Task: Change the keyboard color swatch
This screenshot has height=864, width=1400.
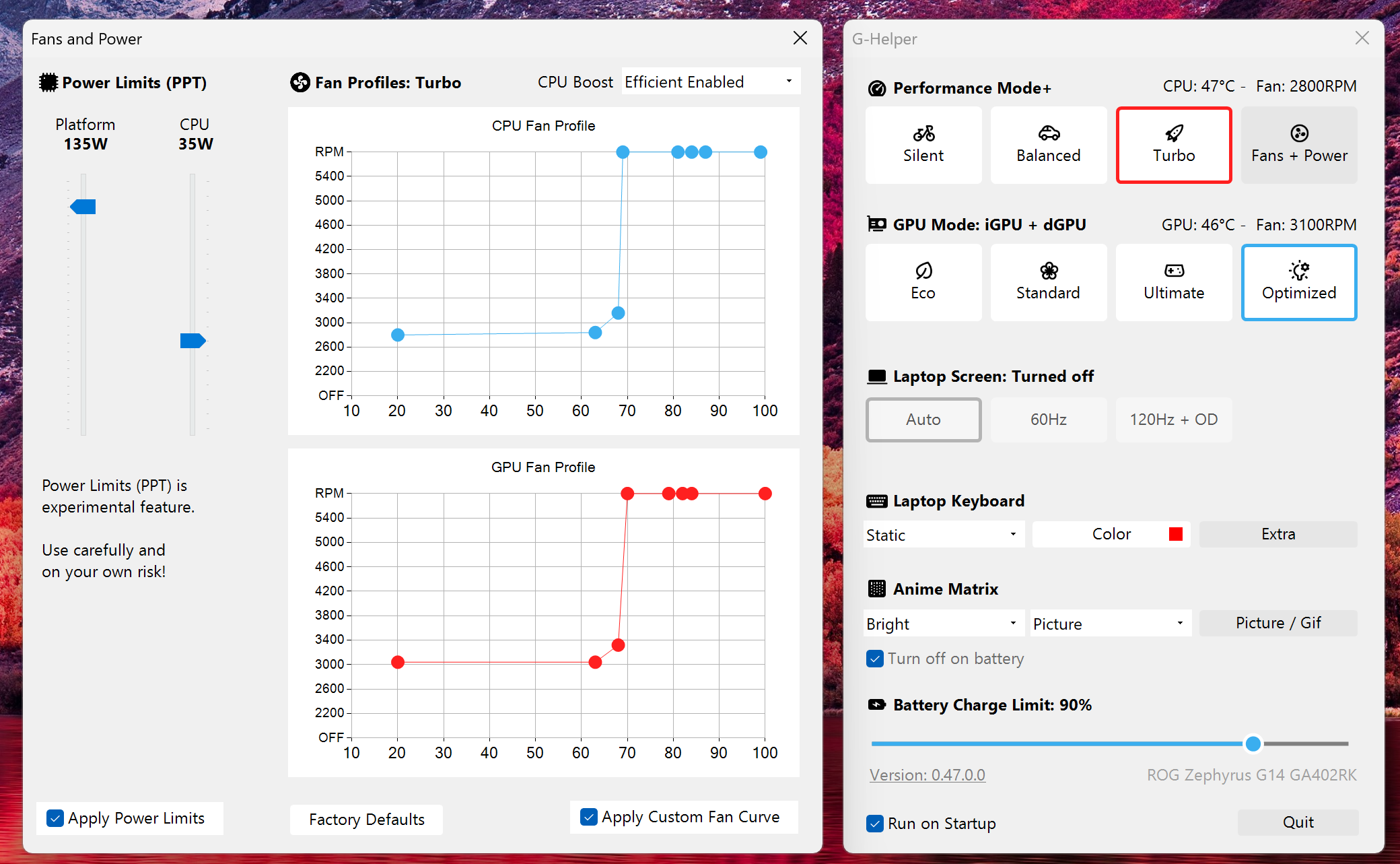Action: pos(1176,533)
